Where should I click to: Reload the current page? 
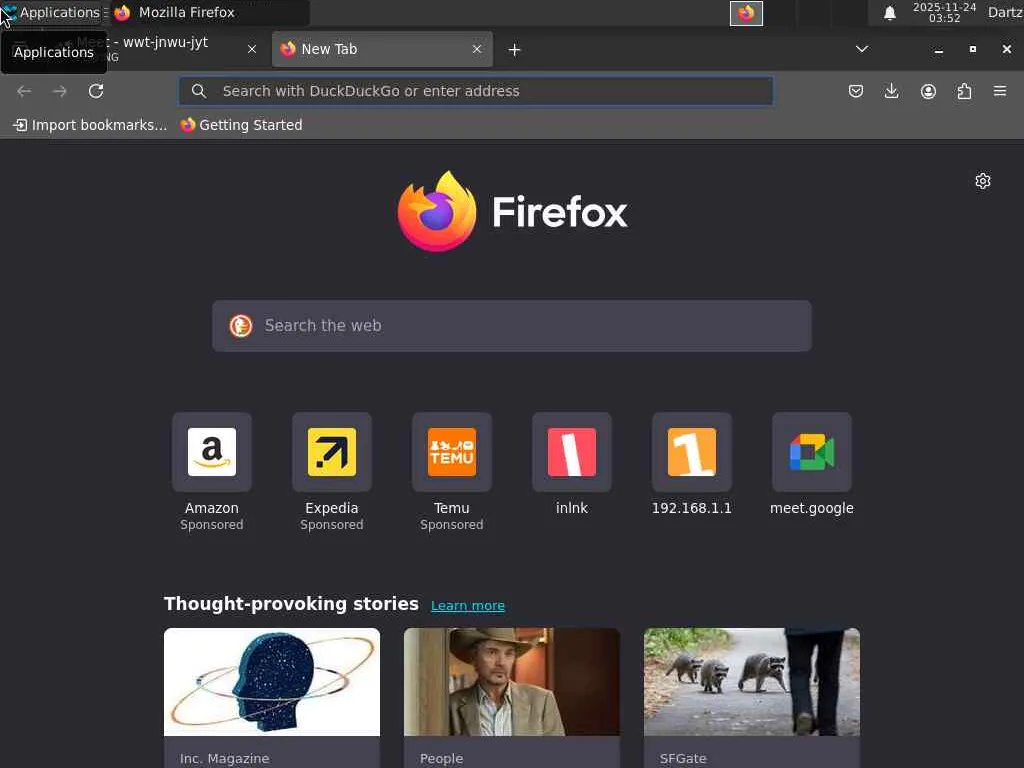click(96, 91)
